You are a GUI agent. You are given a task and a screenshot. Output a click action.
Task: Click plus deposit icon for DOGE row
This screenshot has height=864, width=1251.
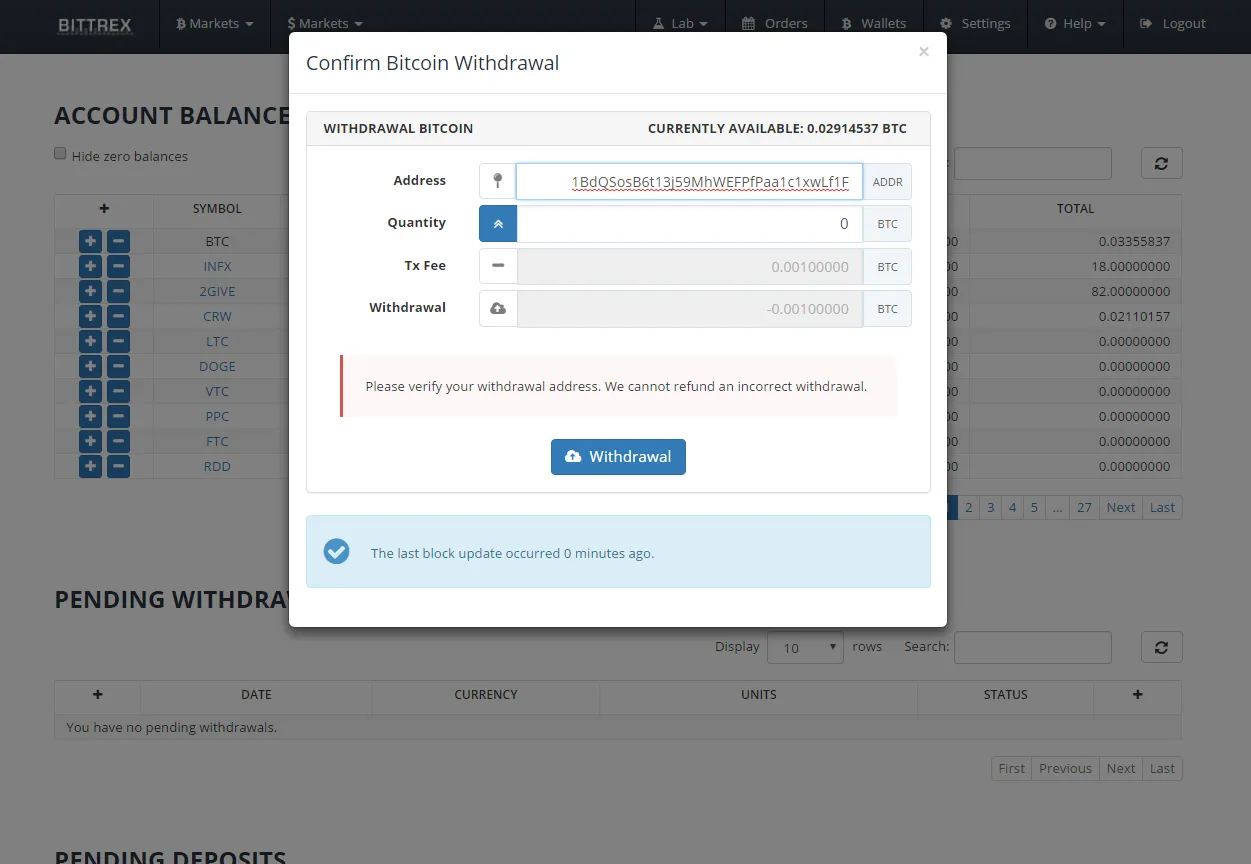90,366
